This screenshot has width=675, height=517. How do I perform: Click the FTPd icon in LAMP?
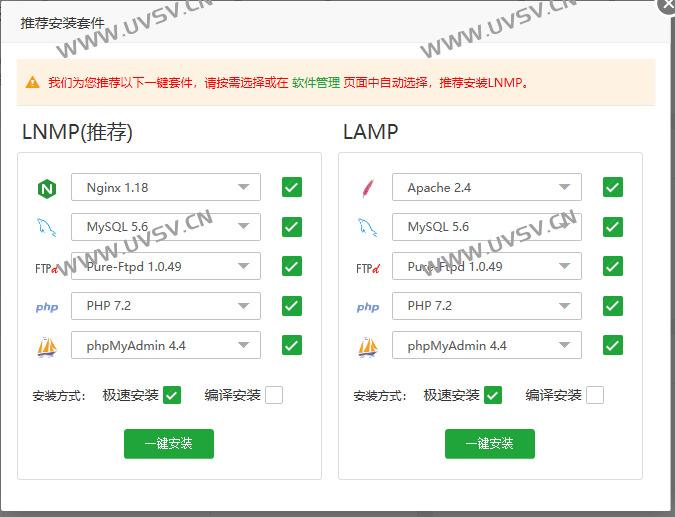click(368, 269)
